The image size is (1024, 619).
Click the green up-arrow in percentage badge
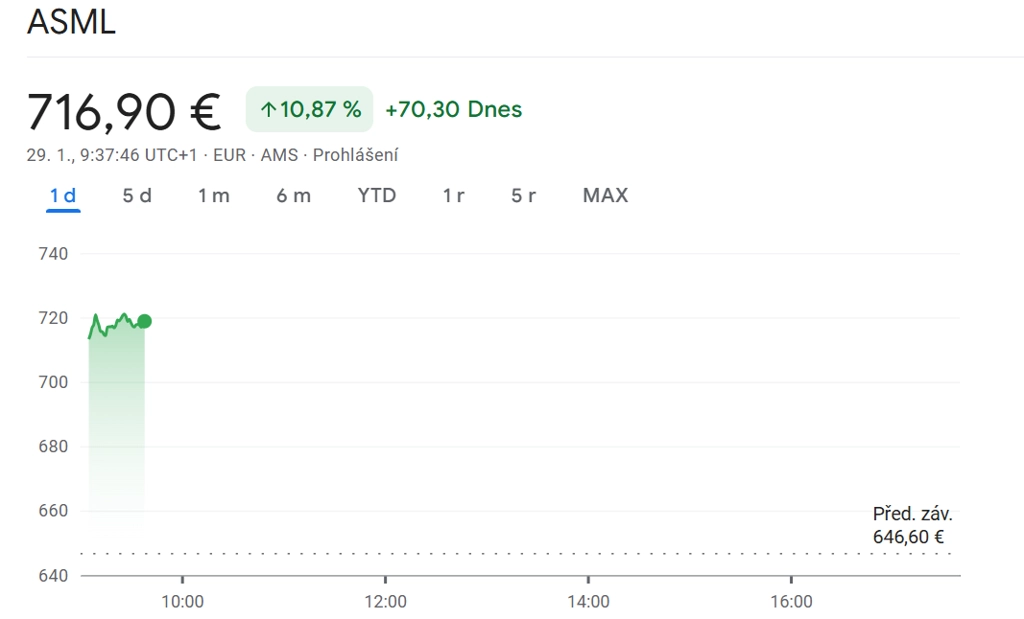[x=268, y=110]
